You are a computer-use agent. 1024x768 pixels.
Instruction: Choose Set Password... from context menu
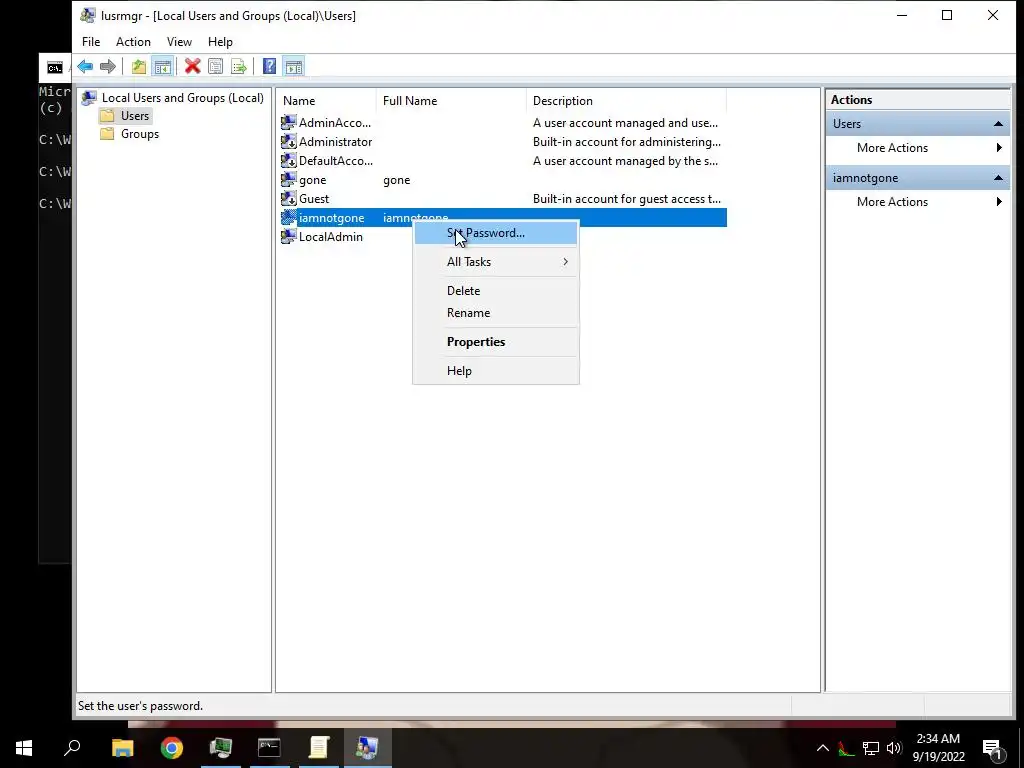pyautogui.click(x=496, y=232)
